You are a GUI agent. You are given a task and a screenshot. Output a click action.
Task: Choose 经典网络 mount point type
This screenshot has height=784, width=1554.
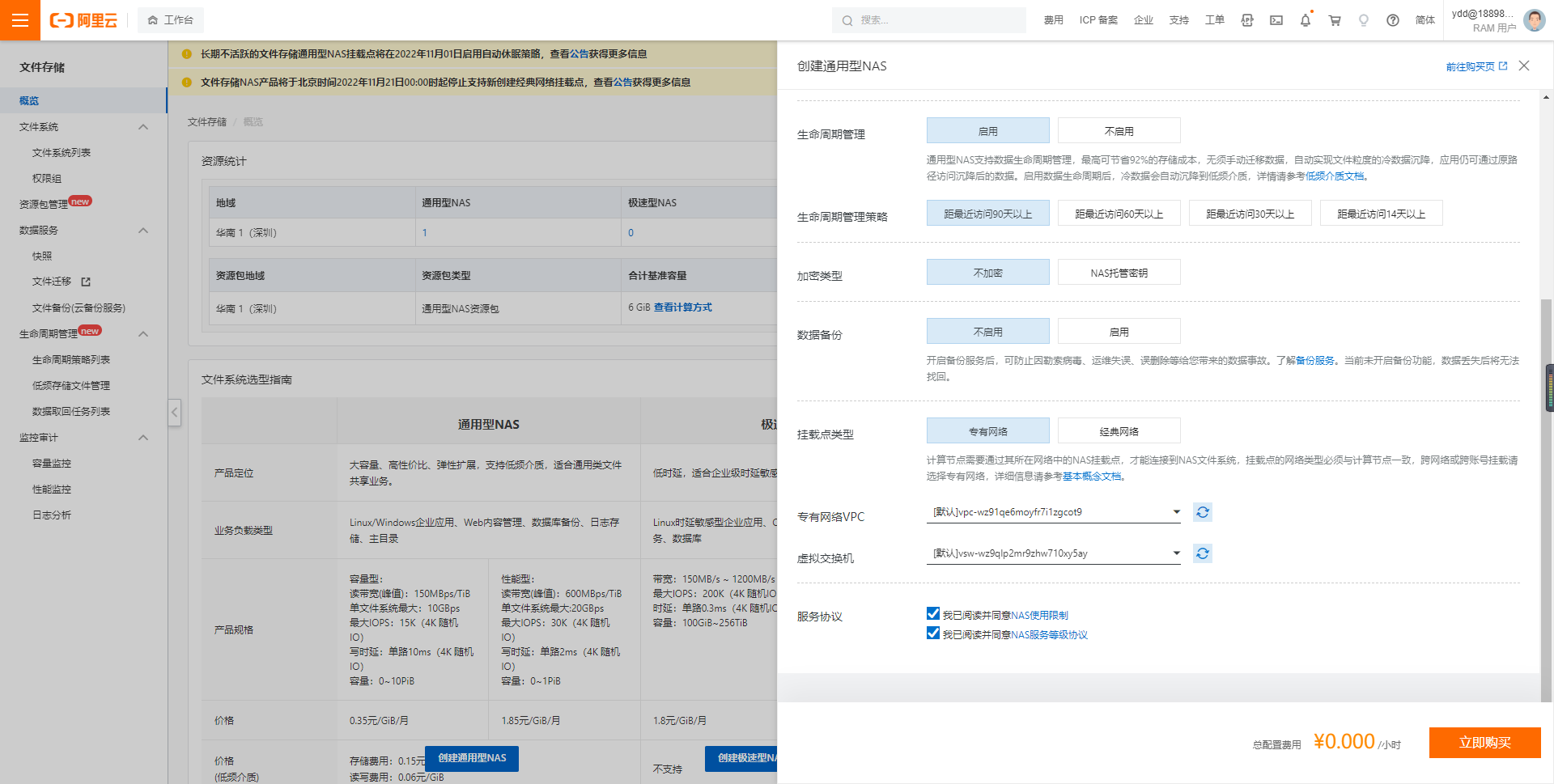pyautogui.click(x=1119, y=431)
